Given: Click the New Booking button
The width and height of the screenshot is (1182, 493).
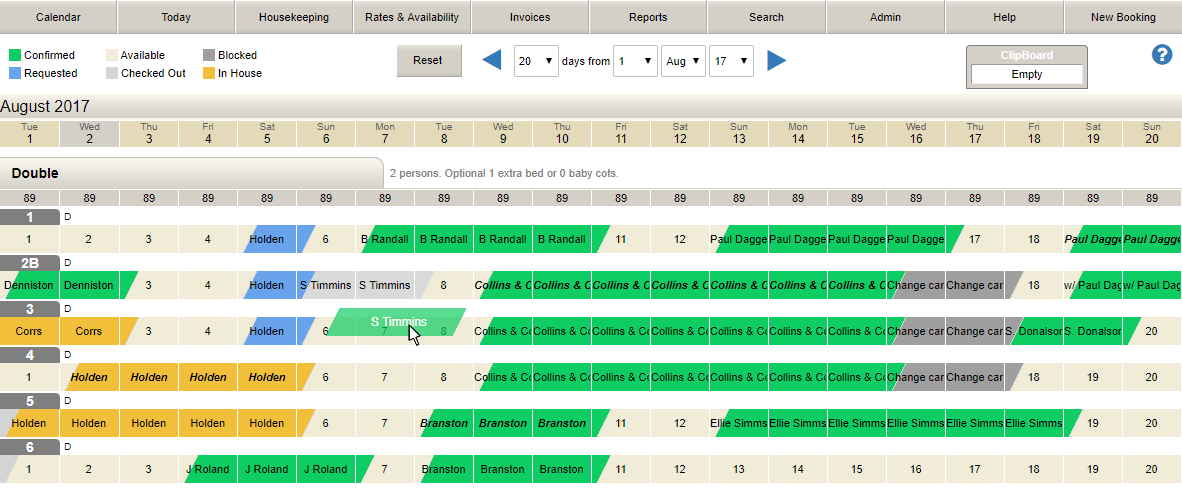Looking at the screenshot, I should [1123, 17].
